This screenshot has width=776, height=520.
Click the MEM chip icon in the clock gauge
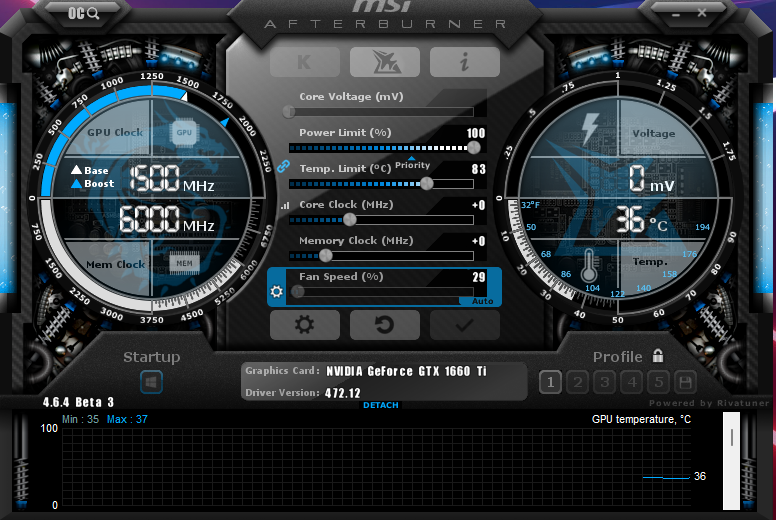tap(184, 263)
